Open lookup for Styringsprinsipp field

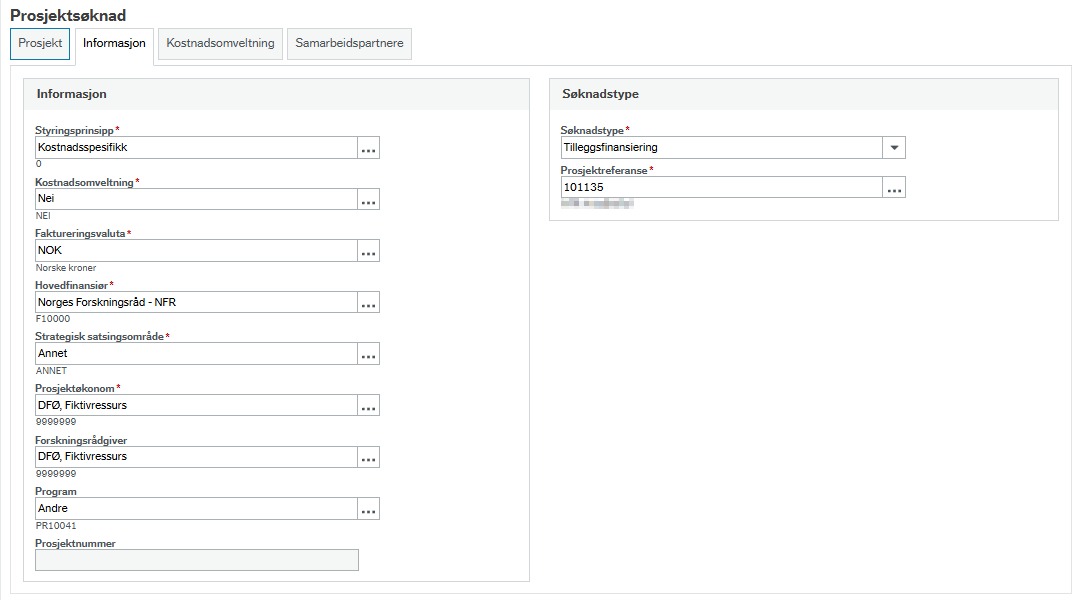point(368,148)
